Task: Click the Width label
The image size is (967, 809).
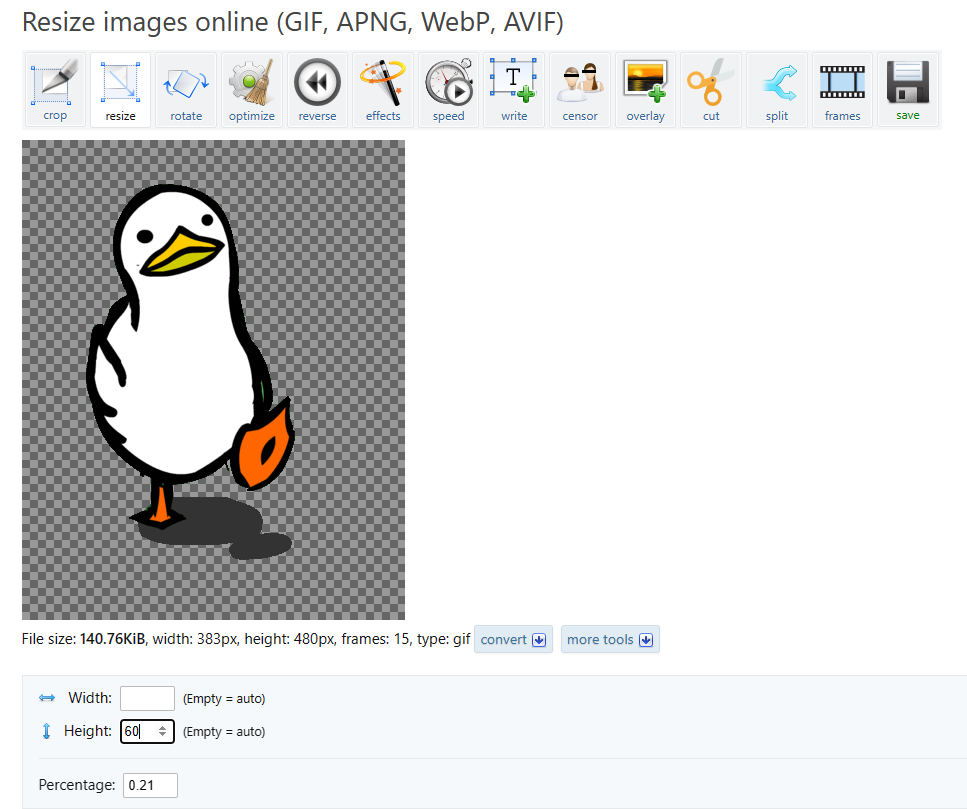Action: tap(90, 698)
